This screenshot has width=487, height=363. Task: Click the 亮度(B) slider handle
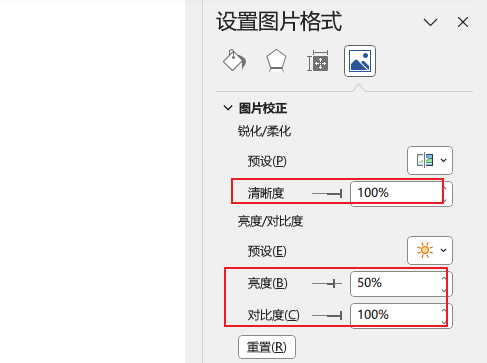(x=334, y=284)
